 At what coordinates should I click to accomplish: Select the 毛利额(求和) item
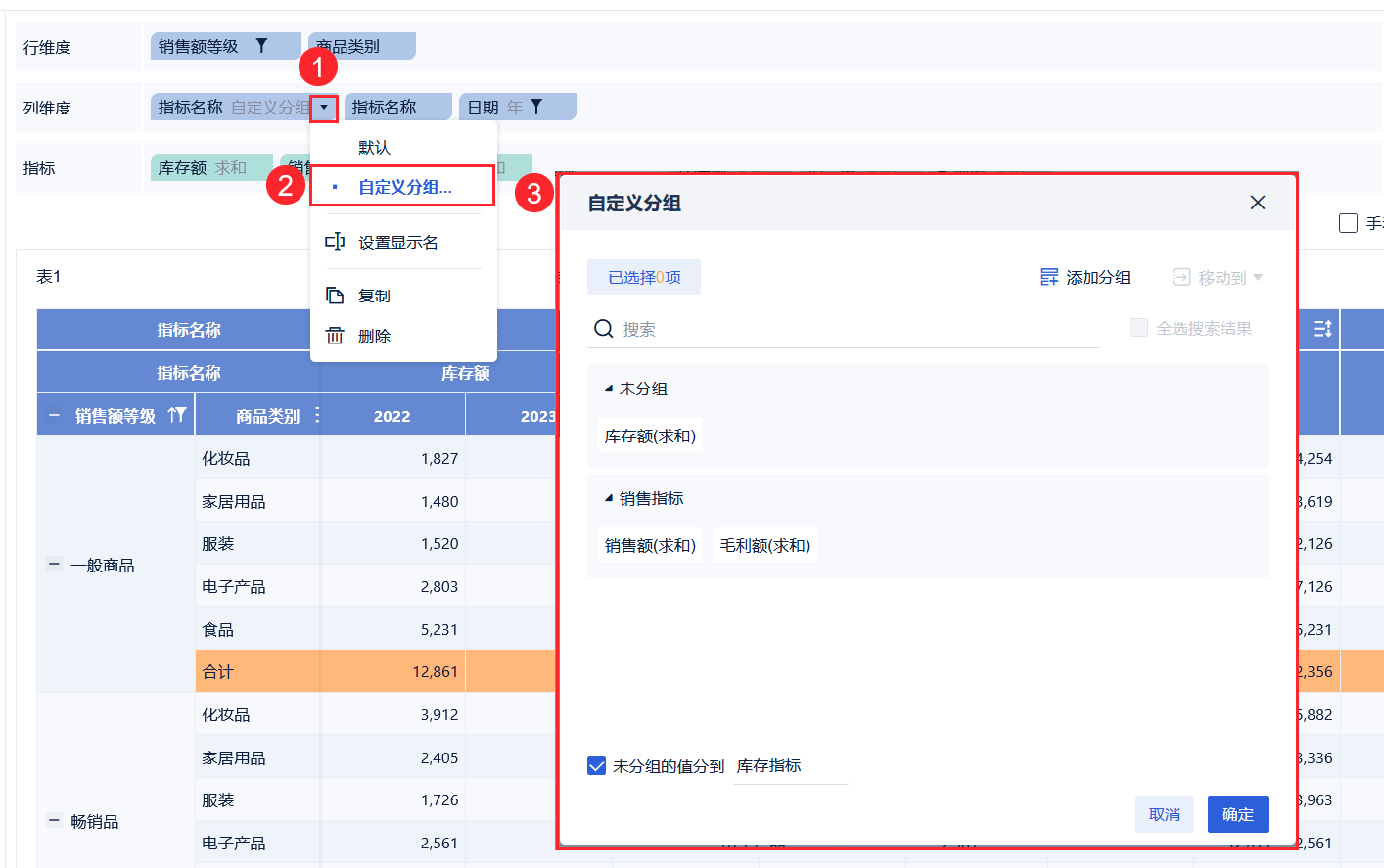click(x=765, y=545)
